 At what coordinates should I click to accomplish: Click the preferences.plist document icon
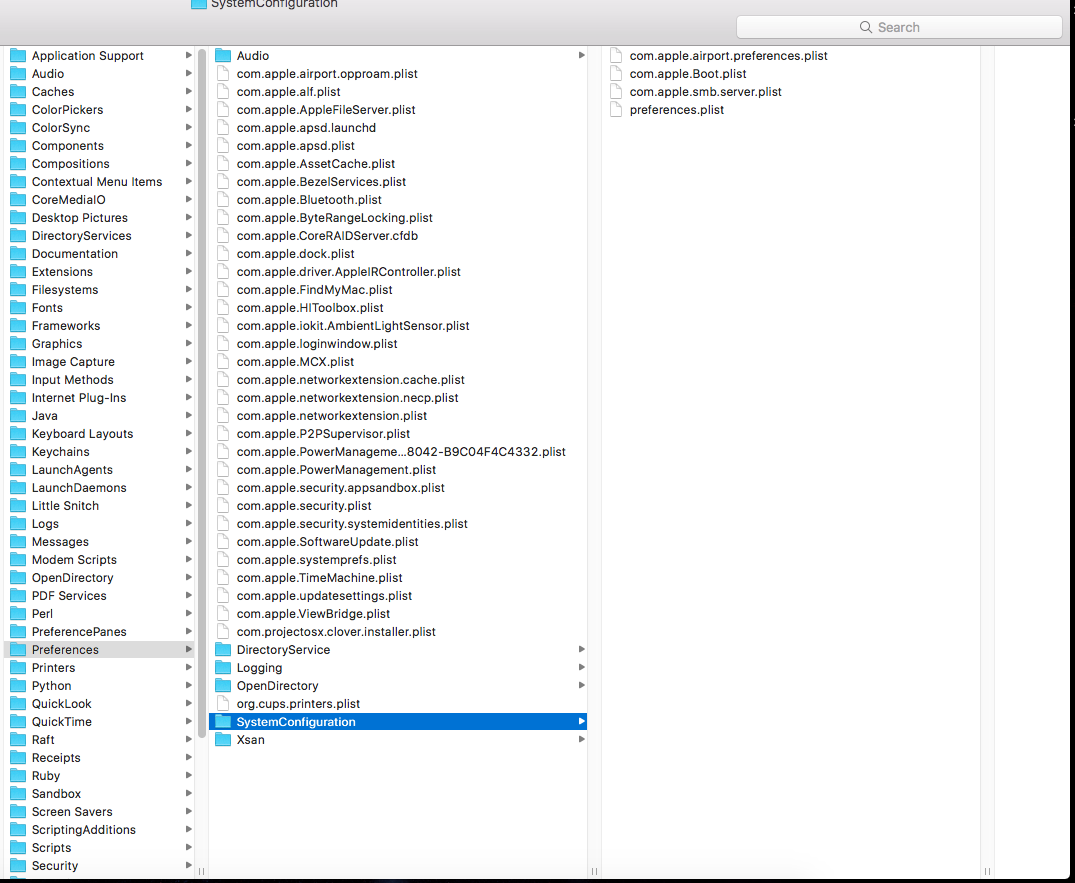616,110
